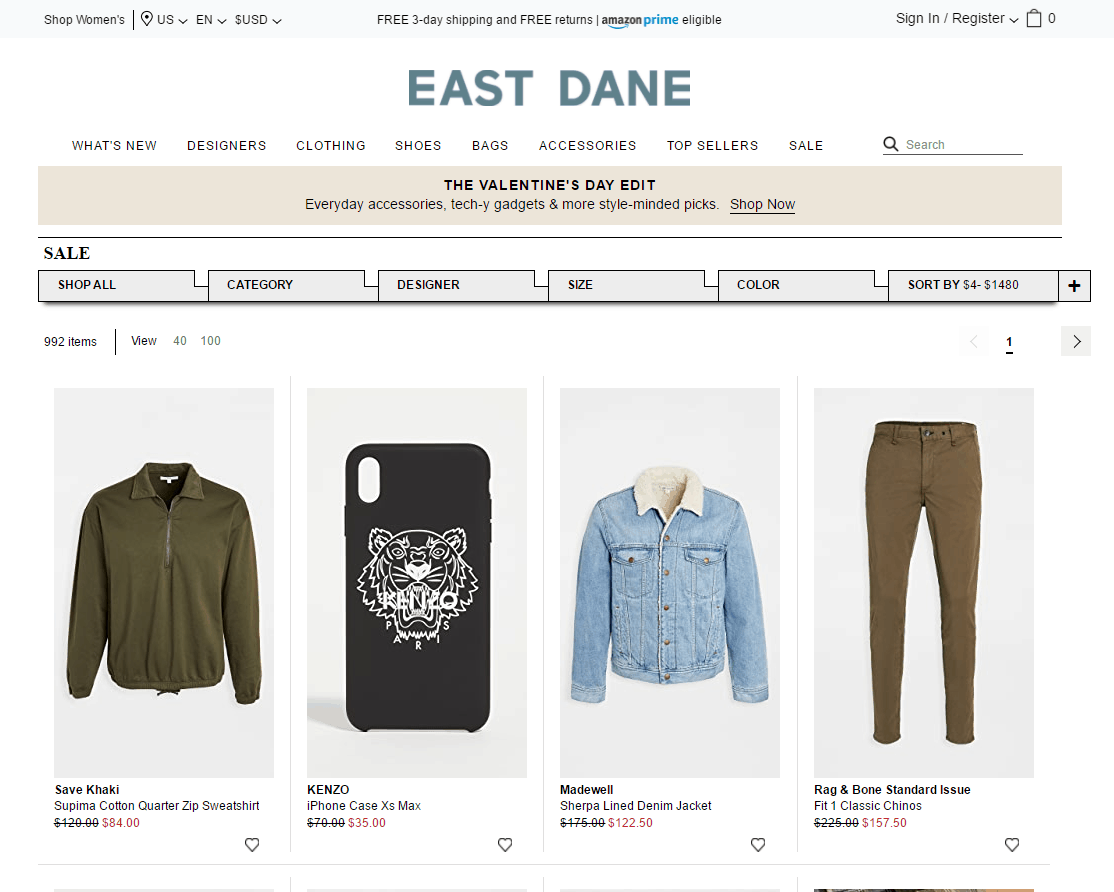Click the amazon prime eligible text
Screen dimensions: 1114x892
click(x=661, y=20)
